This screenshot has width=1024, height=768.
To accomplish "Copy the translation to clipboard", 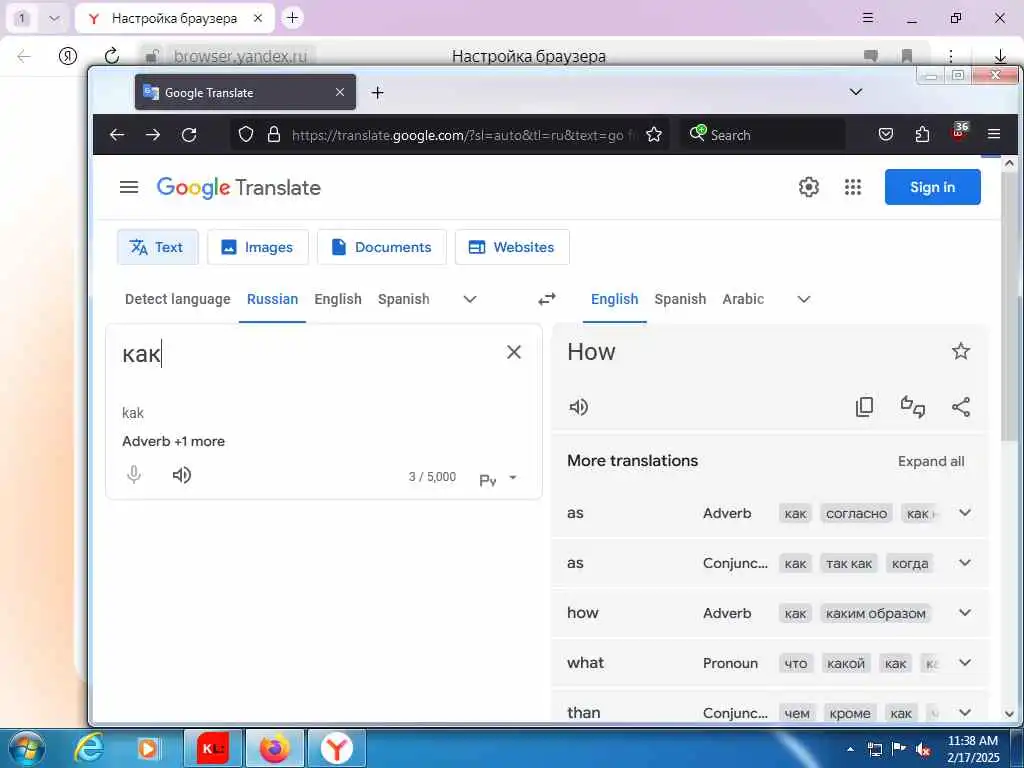I will pos(864,407).
